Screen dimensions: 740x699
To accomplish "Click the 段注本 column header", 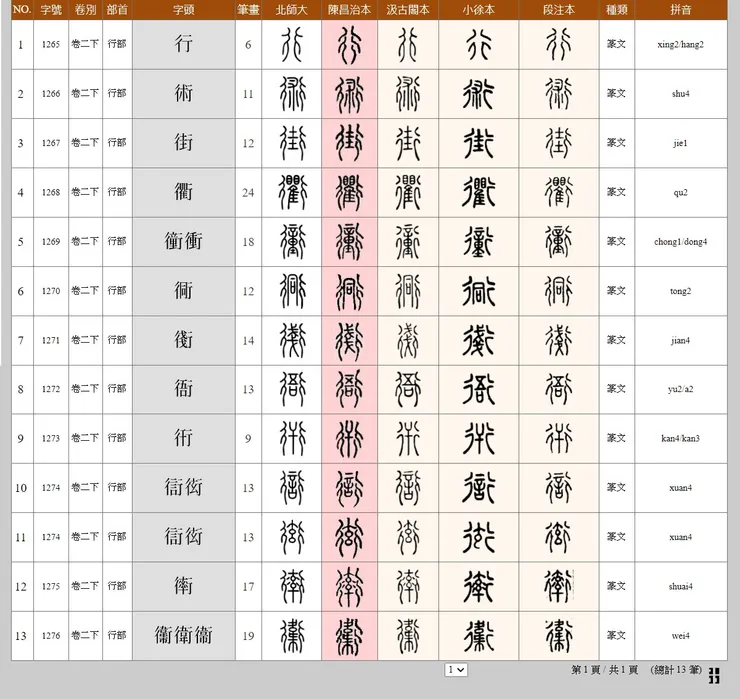I will [x=559, y=10].
